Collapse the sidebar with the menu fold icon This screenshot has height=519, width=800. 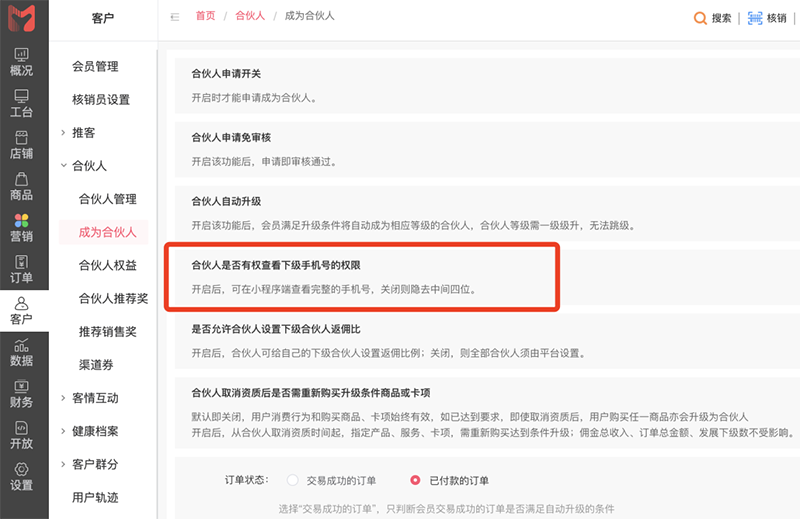coord(175,17)
